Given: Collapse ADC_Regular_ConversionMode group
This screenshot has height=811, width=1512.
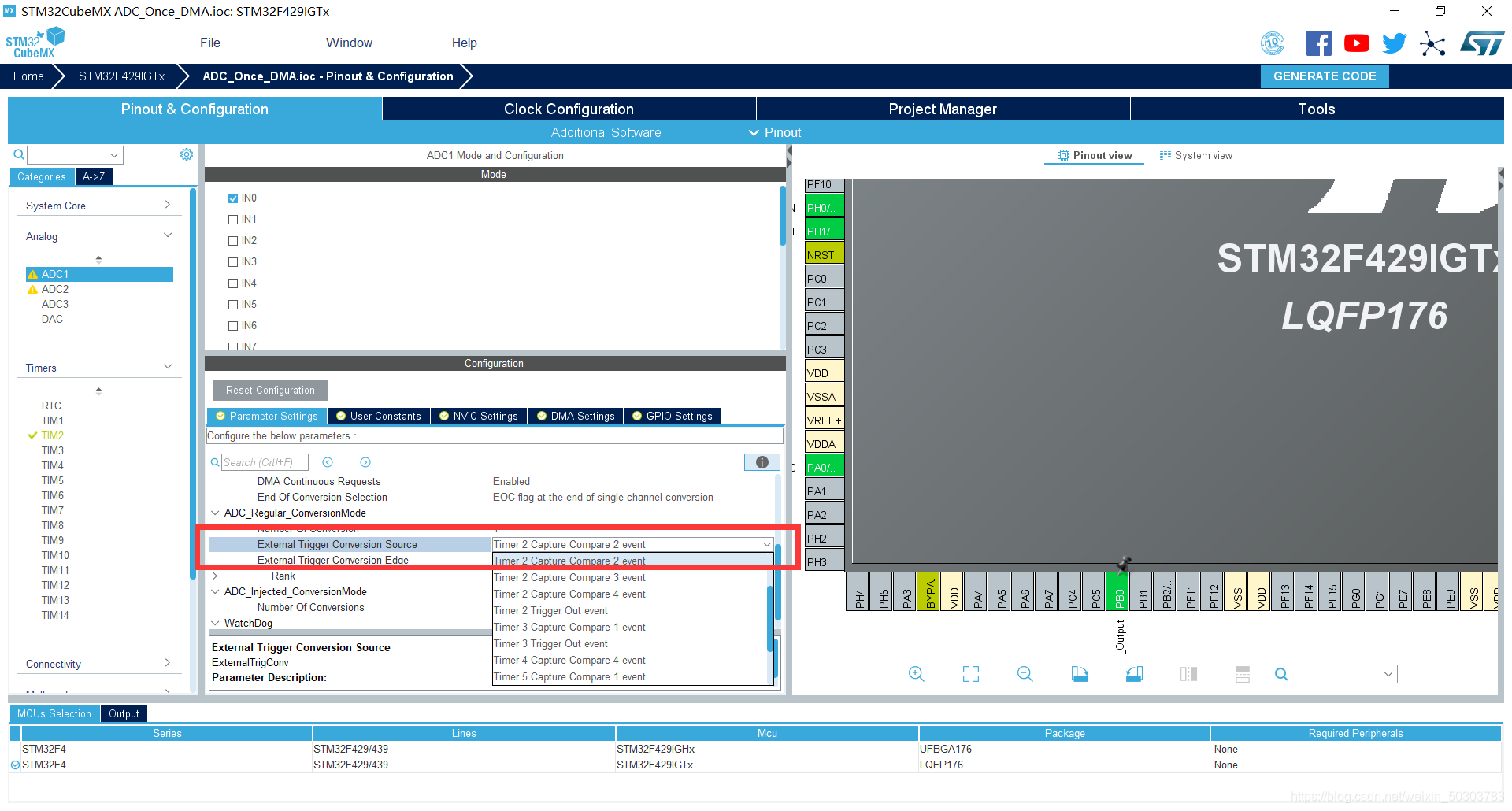Looking at the screenshot, I should click(215, 513).
